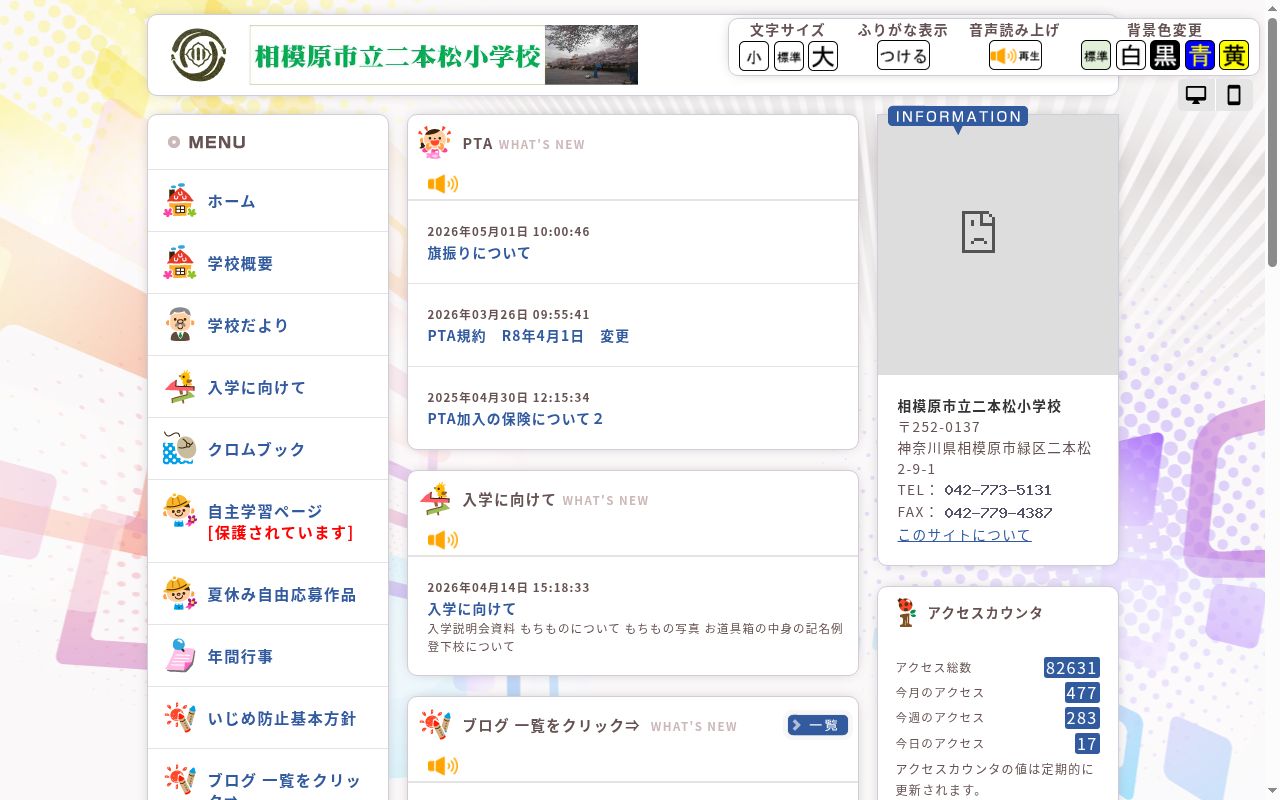Screen dimensions: 1280x800
Task: Click the blog 一覧 button
Action: [818, 725]
